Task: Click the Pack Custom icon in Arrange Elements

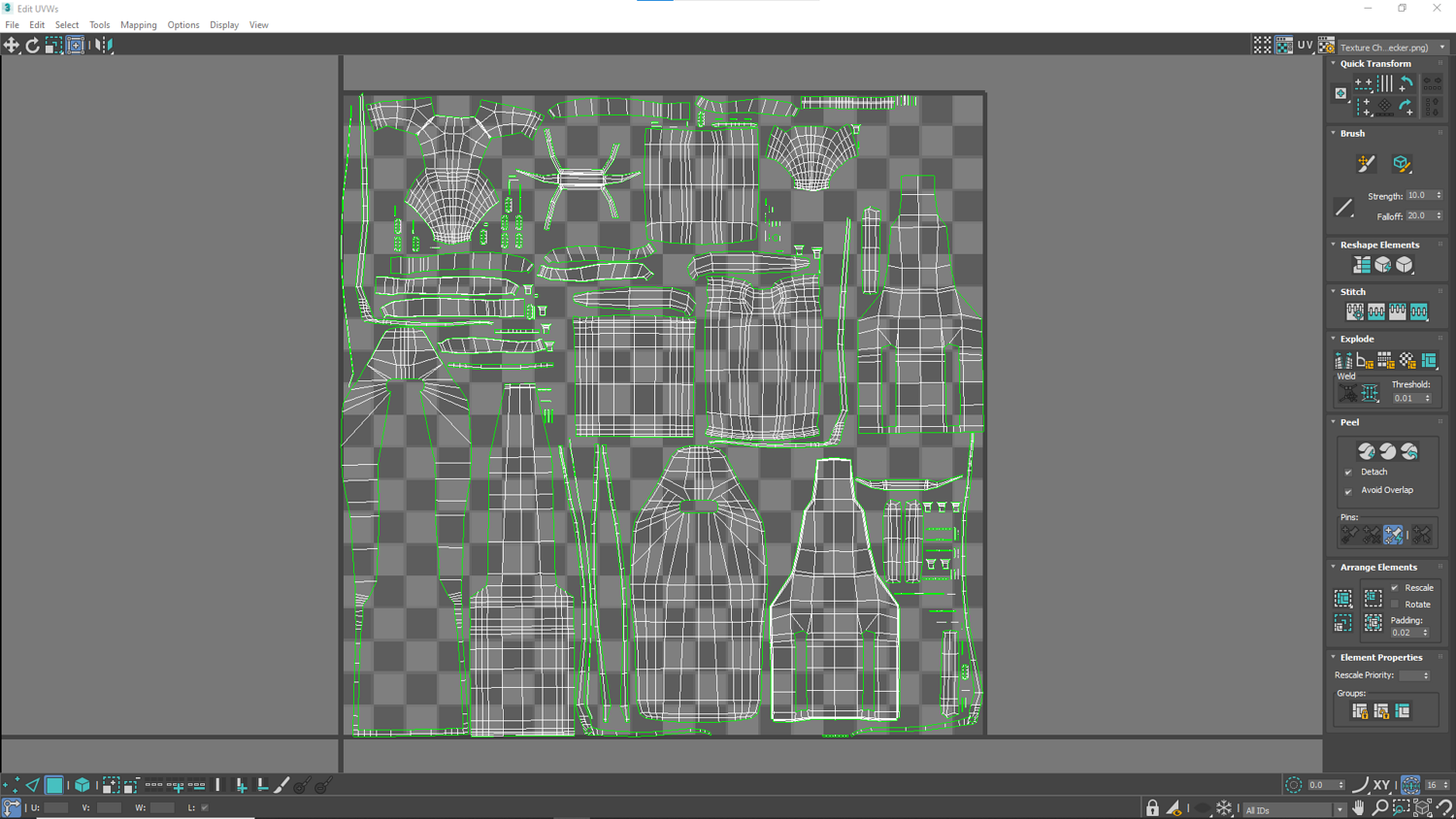Action: coord(1343,599)
